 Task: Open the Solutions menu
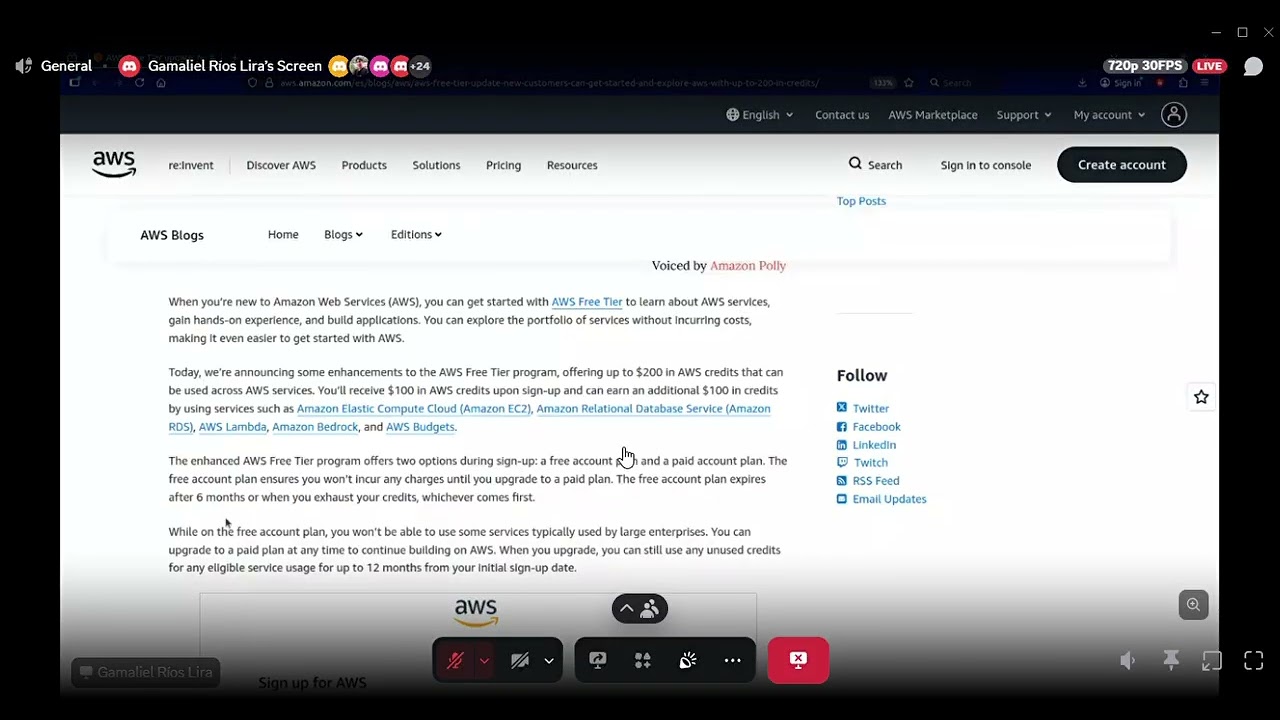(x=436, y=165)
